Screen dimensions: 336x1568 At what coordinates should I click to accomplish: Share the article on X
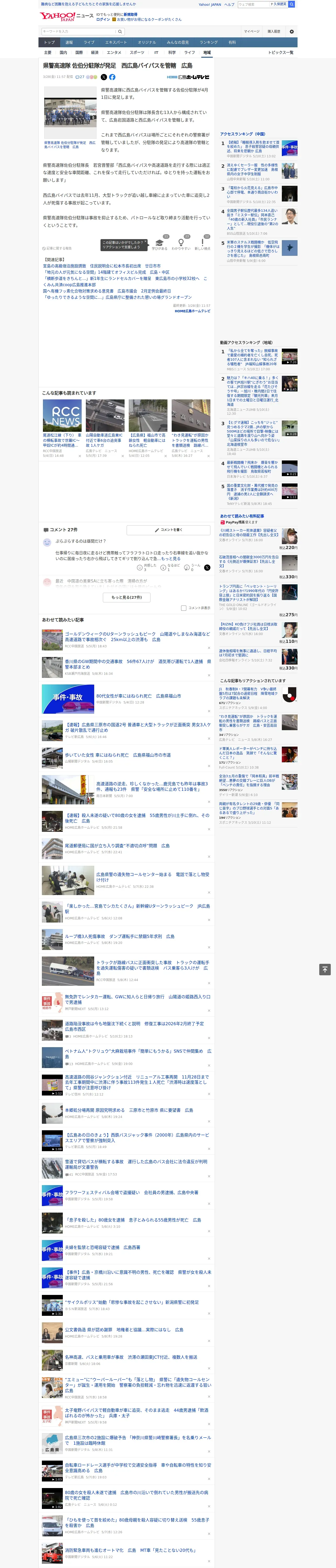click(104, 77)
